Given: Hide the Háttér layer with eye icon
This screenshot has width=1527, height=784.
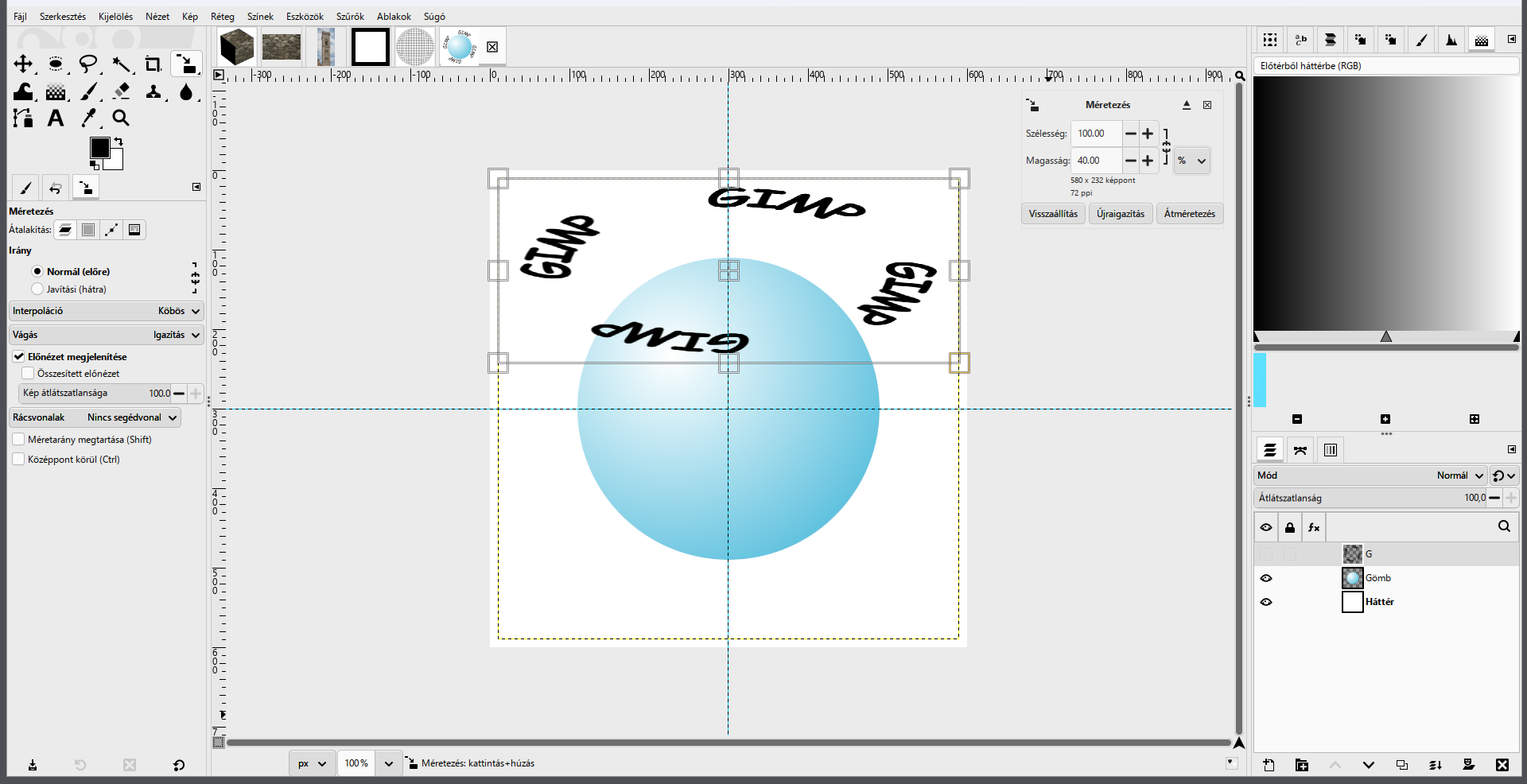Looking at the screenshot, I should coord(1266,602).
